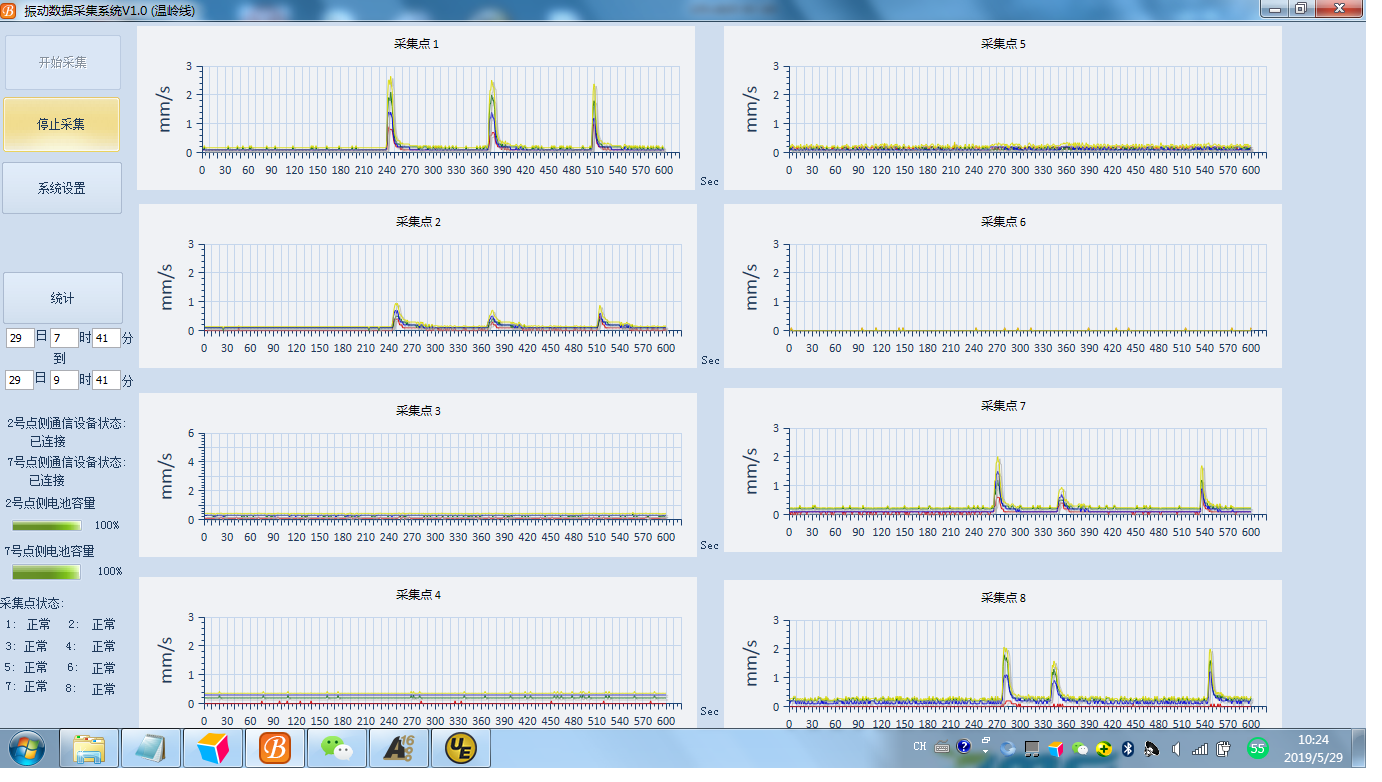
Task: Open the Notepad taskbar icon
Action: click(150, 748)
